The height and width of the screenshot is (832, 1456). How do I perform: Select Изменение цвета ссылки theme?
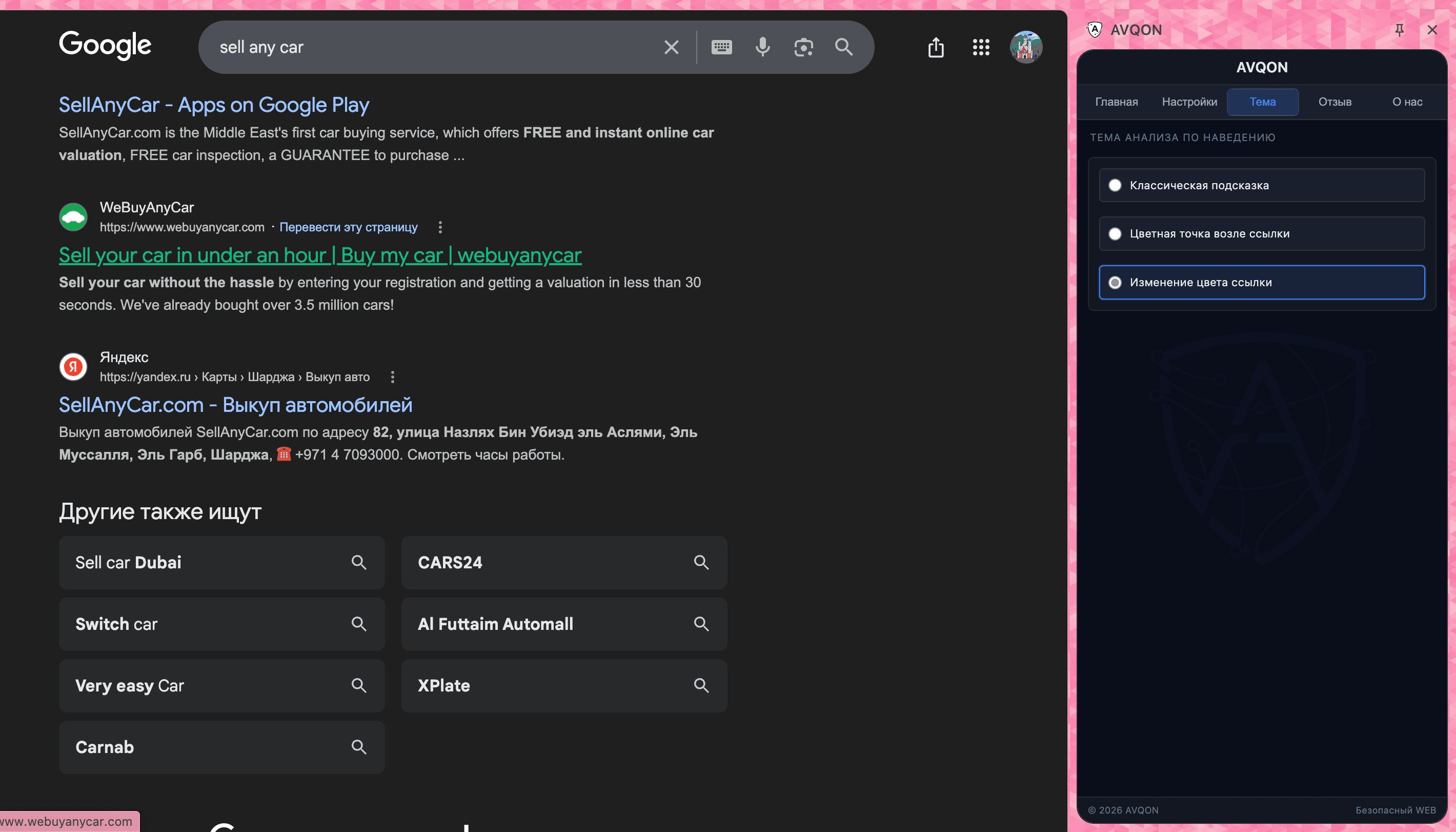(x=1116, y=282)
